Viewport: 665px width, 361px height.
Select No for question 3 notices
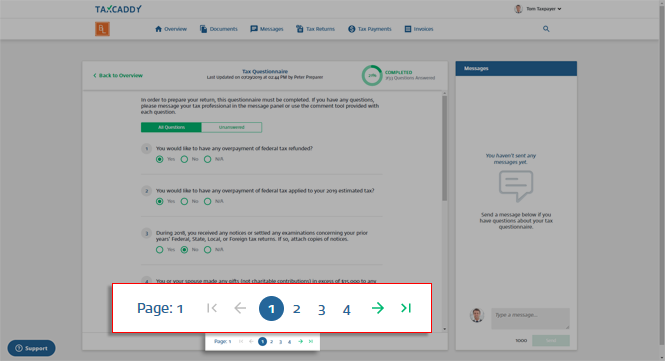pyautogui.click(x=184, y=250)
